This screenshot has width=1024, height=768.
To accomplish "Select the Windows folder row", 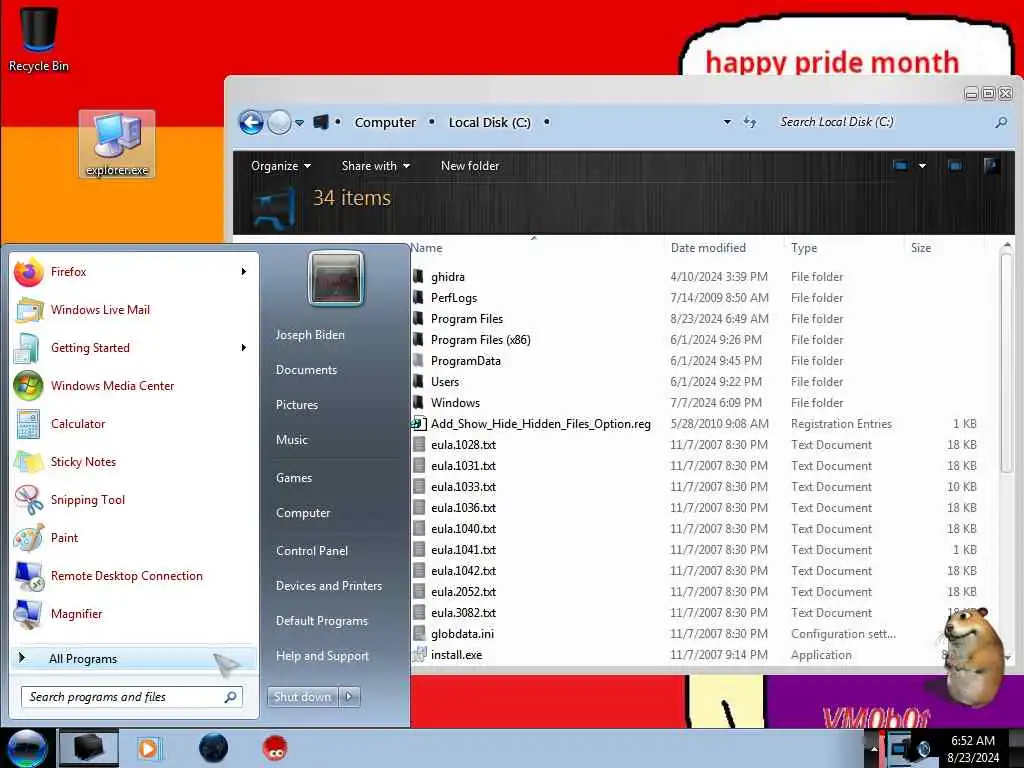I will (695, 403).
